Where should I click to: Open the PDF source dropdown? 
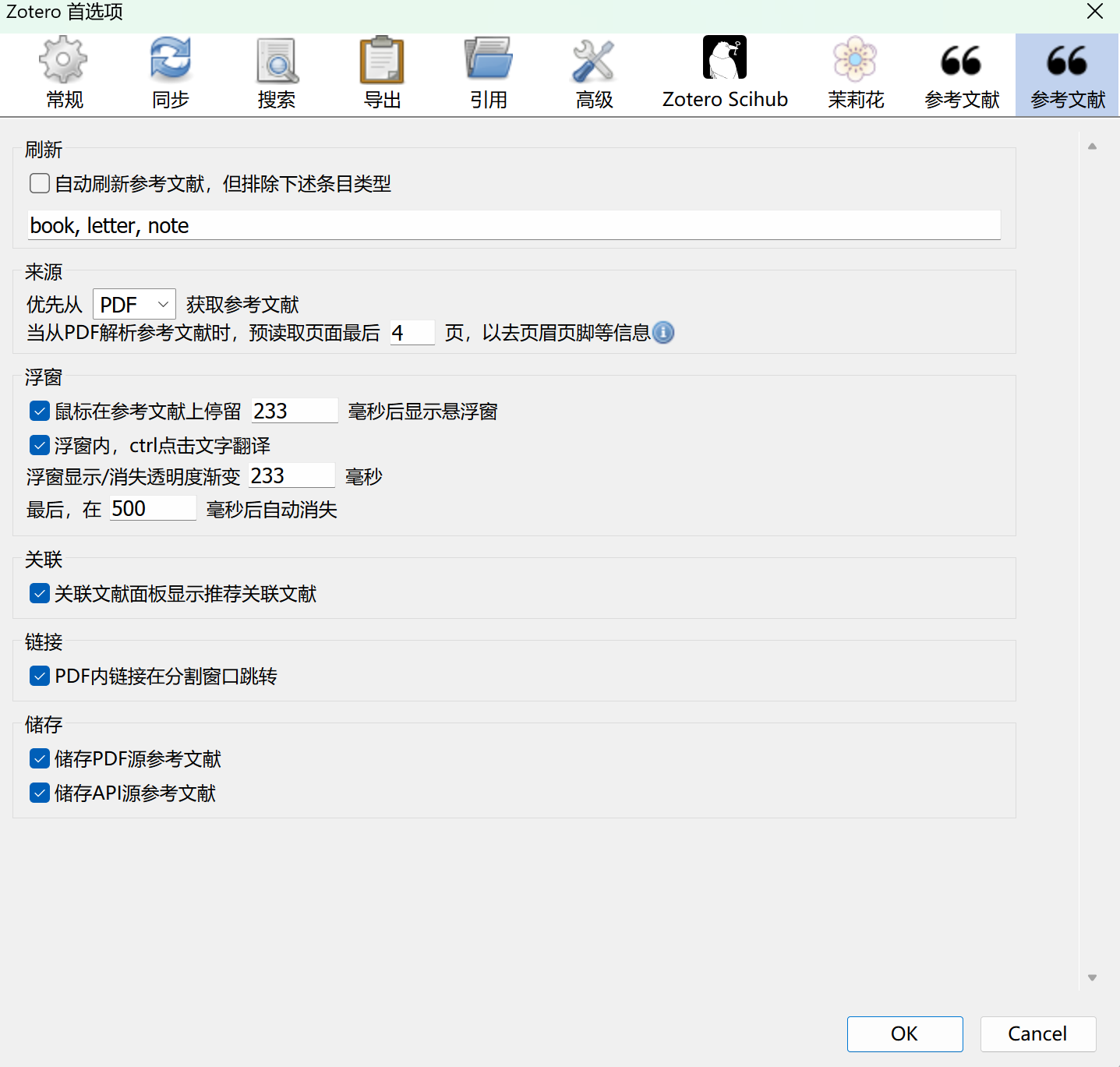tap(133, 304)
